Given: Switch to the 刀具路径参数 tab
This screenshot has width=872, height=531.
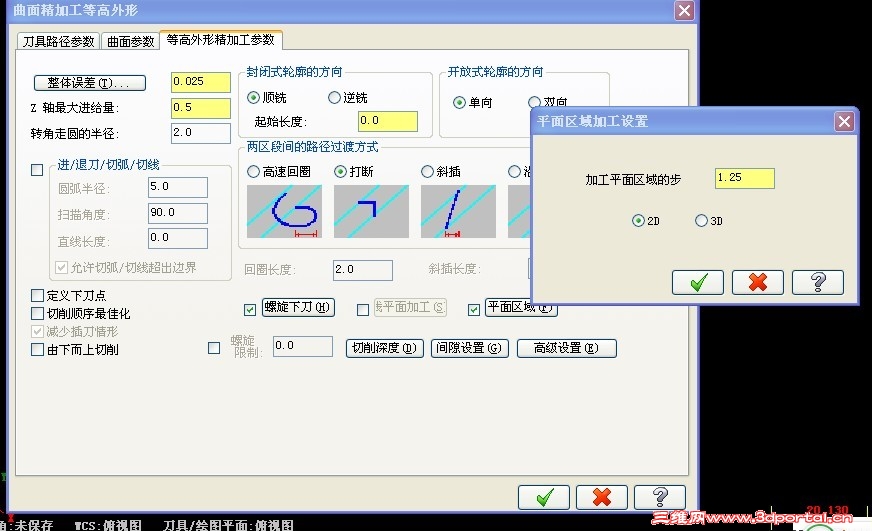Looking at the screenshot, I should [58, 42].
